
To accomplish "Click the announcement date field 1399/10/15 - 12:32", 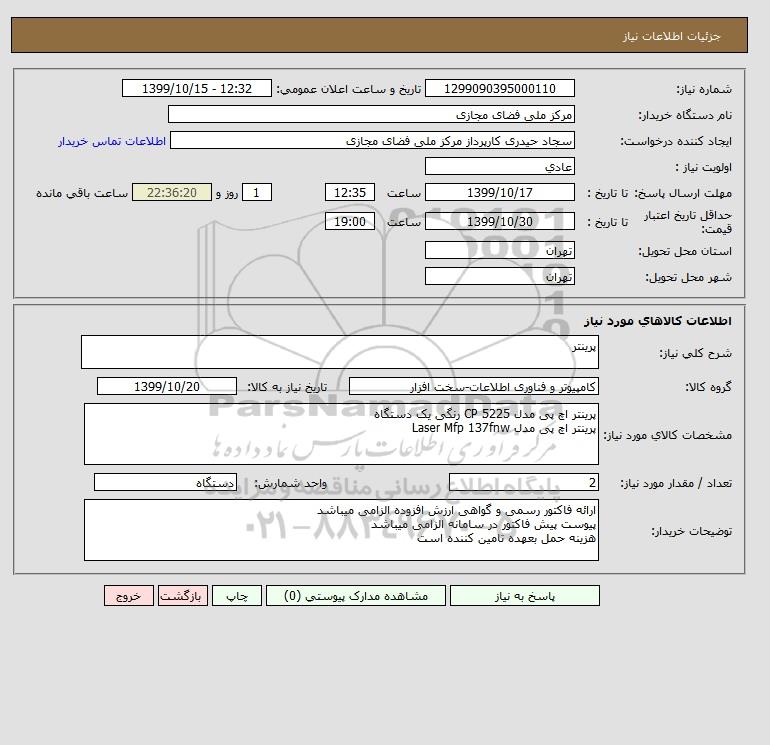I will [x=197, y=88].
